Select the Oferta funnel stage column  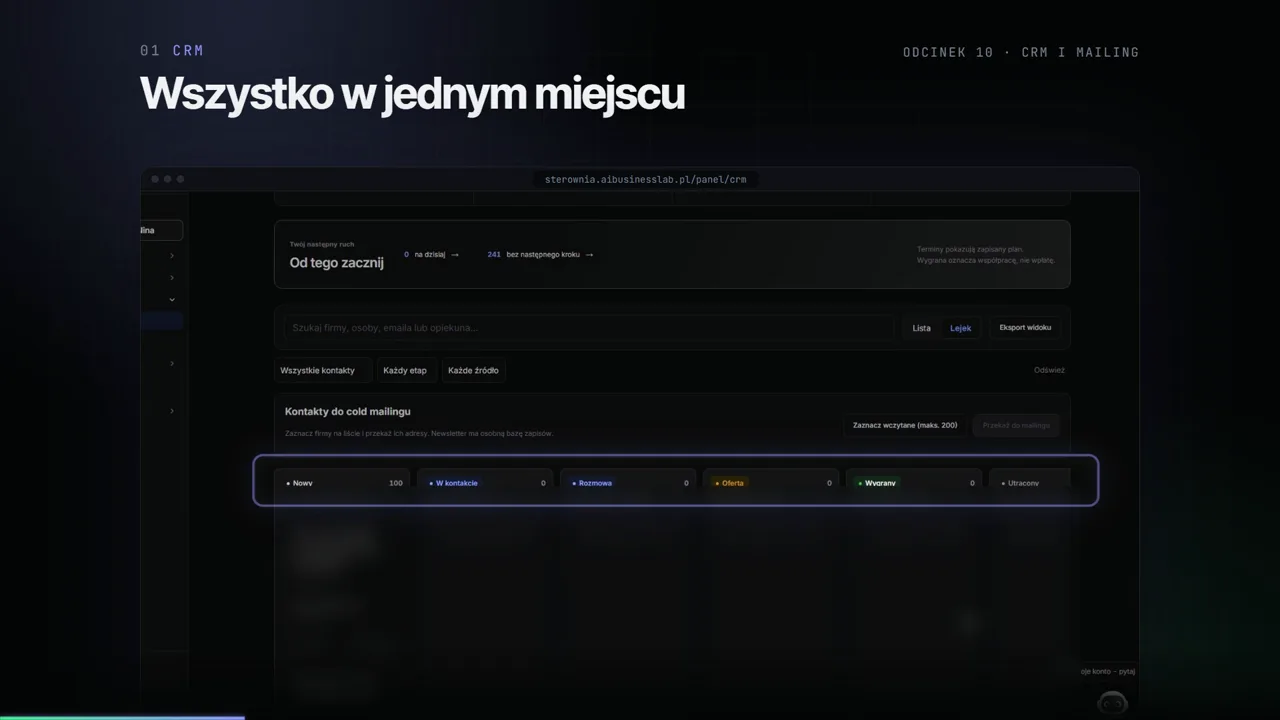coord(771,481)
